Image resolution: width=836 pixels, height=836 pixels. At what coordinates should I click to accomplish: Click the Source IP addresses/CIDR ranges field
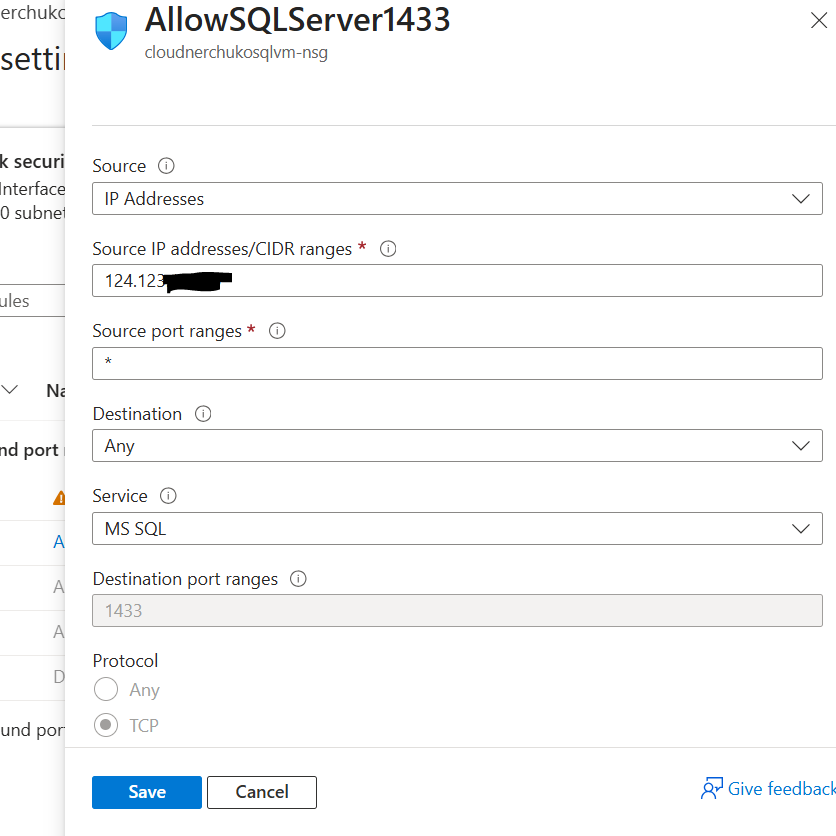(457, 280)
